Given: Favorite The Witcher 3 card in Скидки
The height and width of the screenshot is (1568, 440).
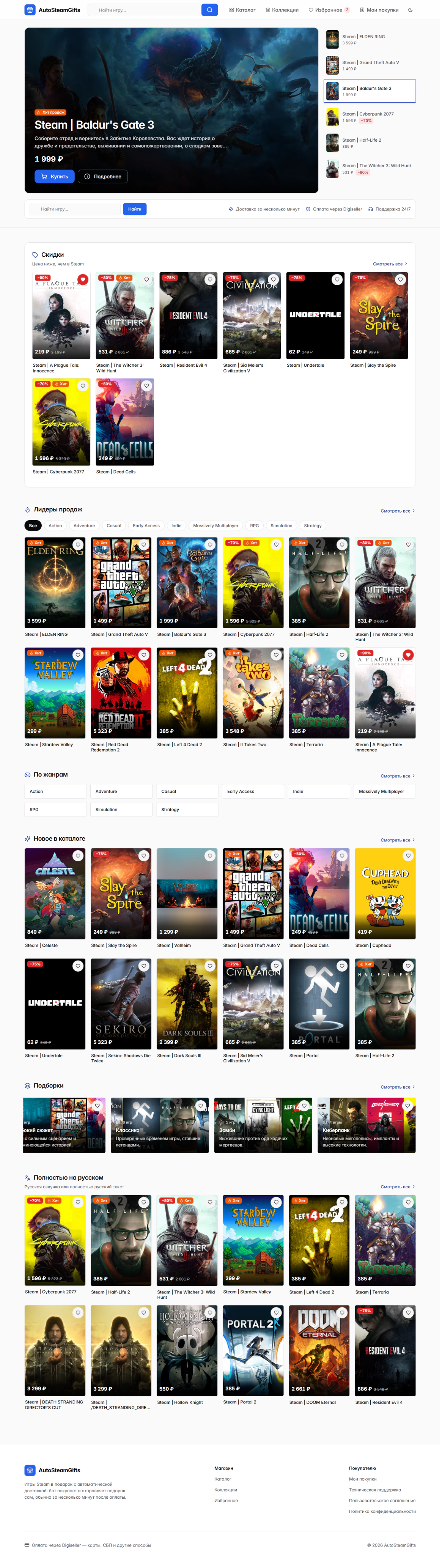Looking at the screenshot, I should point(146,279).
